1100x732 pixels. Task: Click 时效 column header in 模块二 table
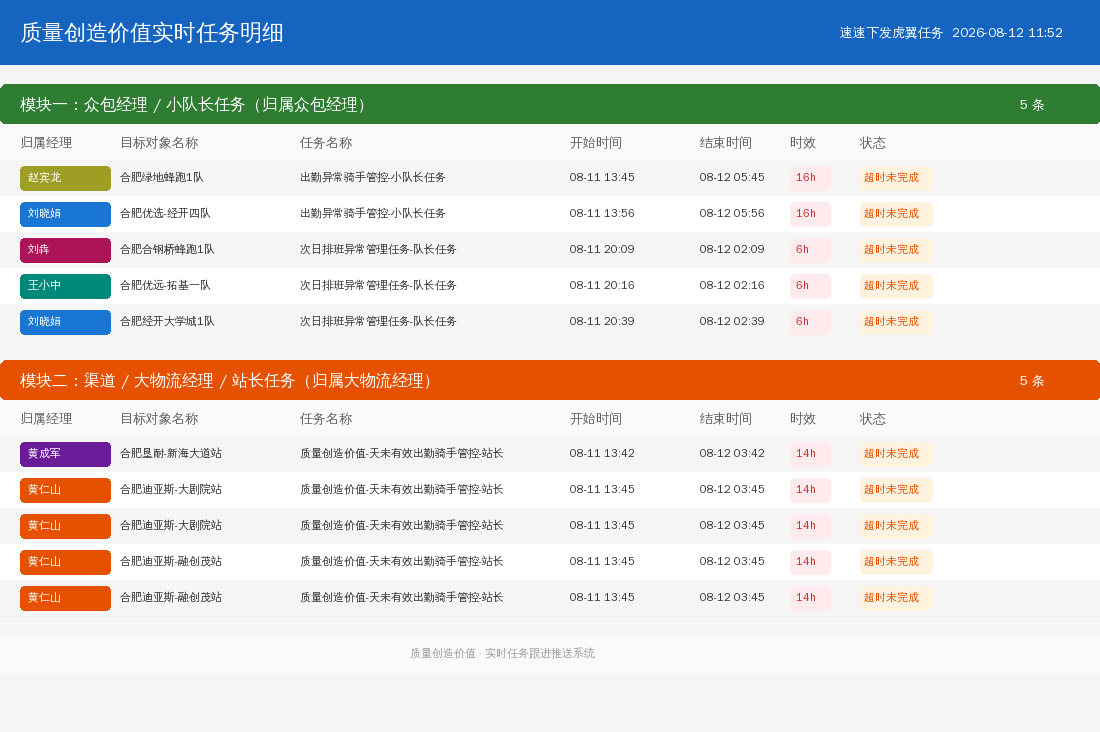coord(803,418)
